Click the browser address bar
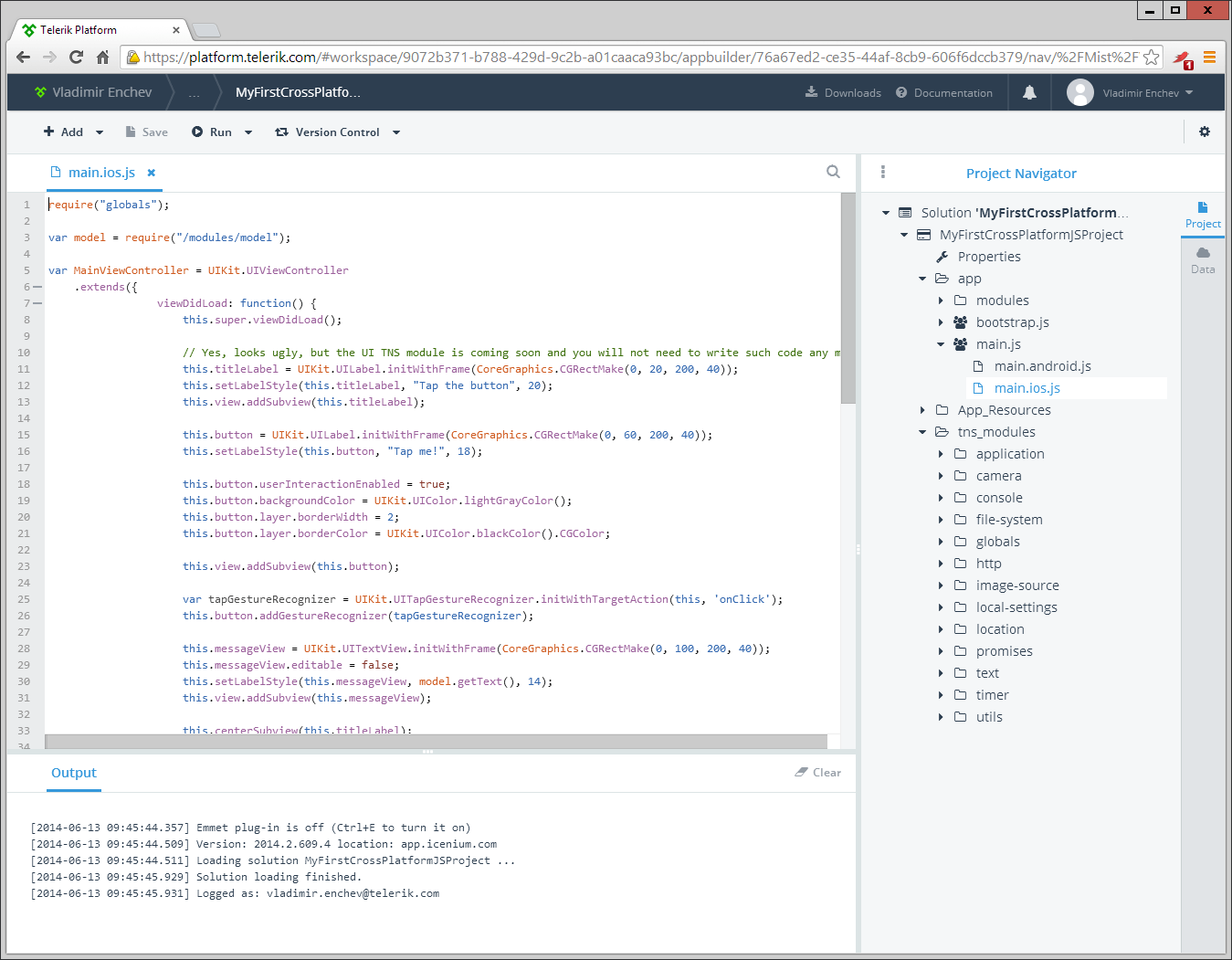Screen dimensions: 1232x960 click(641, 57)
